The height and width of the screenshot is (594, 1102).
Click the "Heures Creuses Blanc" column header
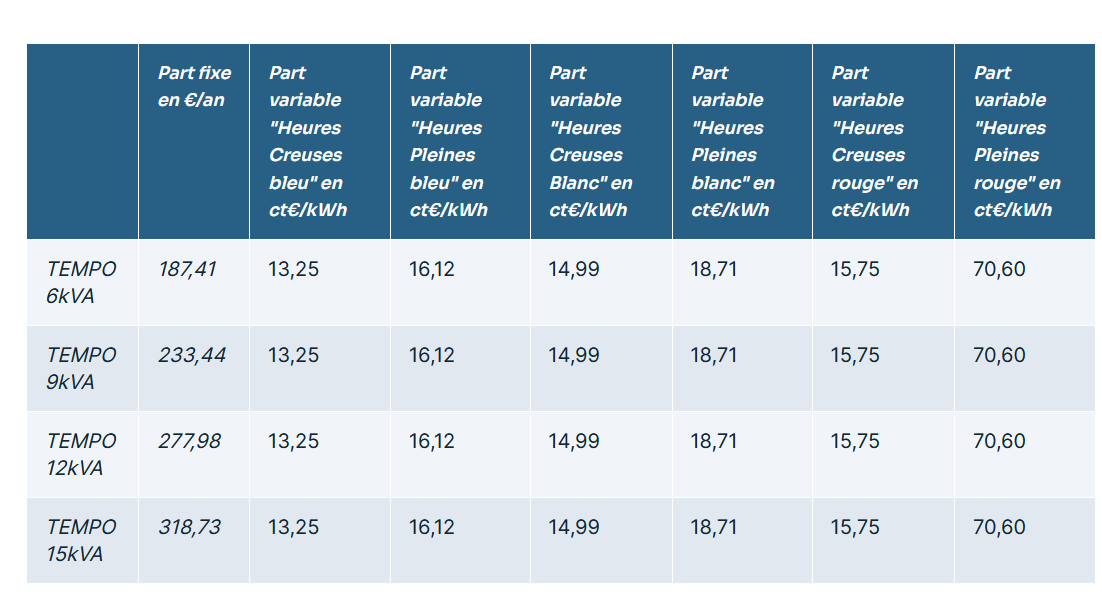click(x=590, y=141)
